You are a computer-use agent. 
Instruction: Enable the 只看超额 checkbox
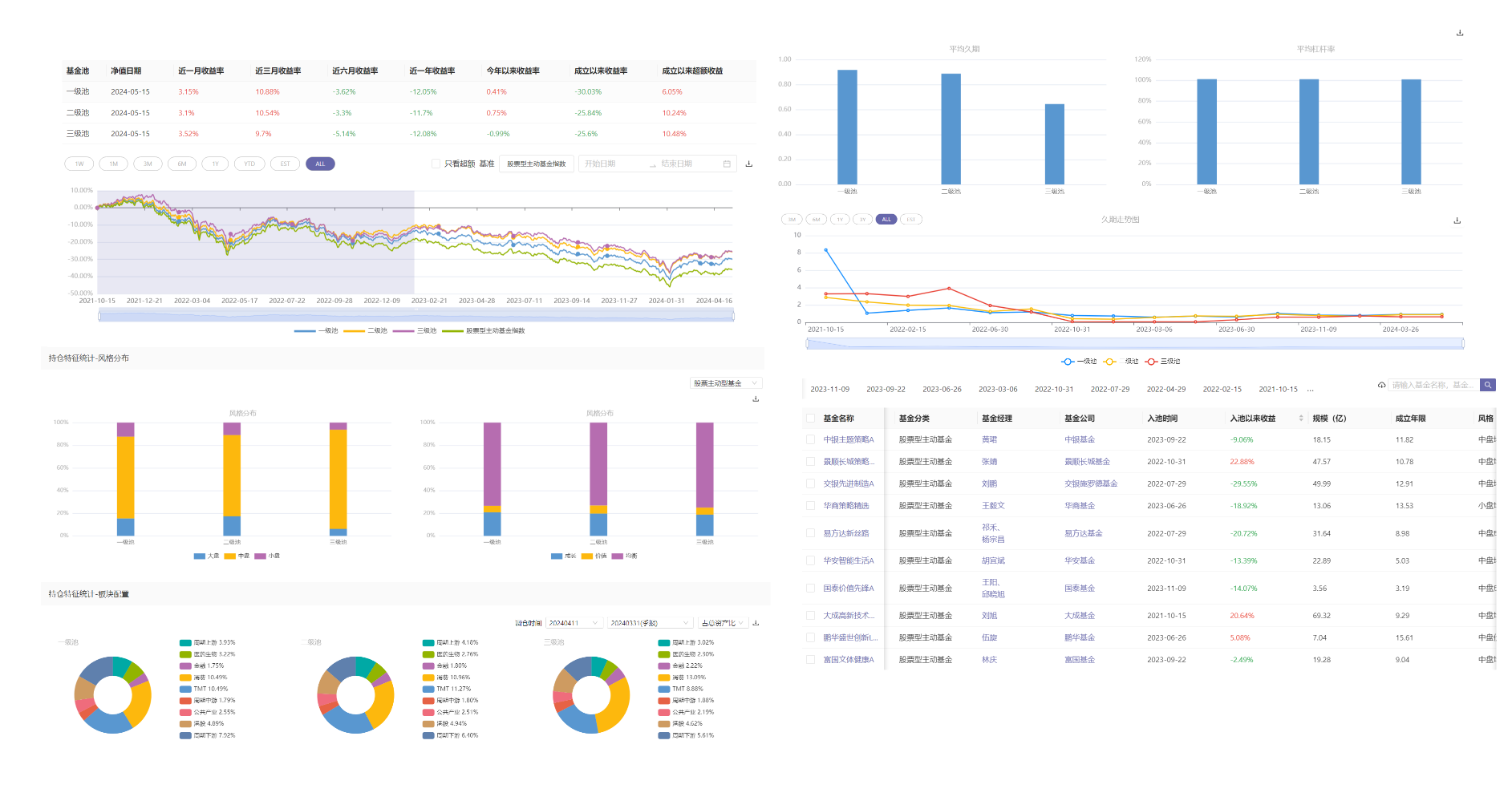point(436,164)
